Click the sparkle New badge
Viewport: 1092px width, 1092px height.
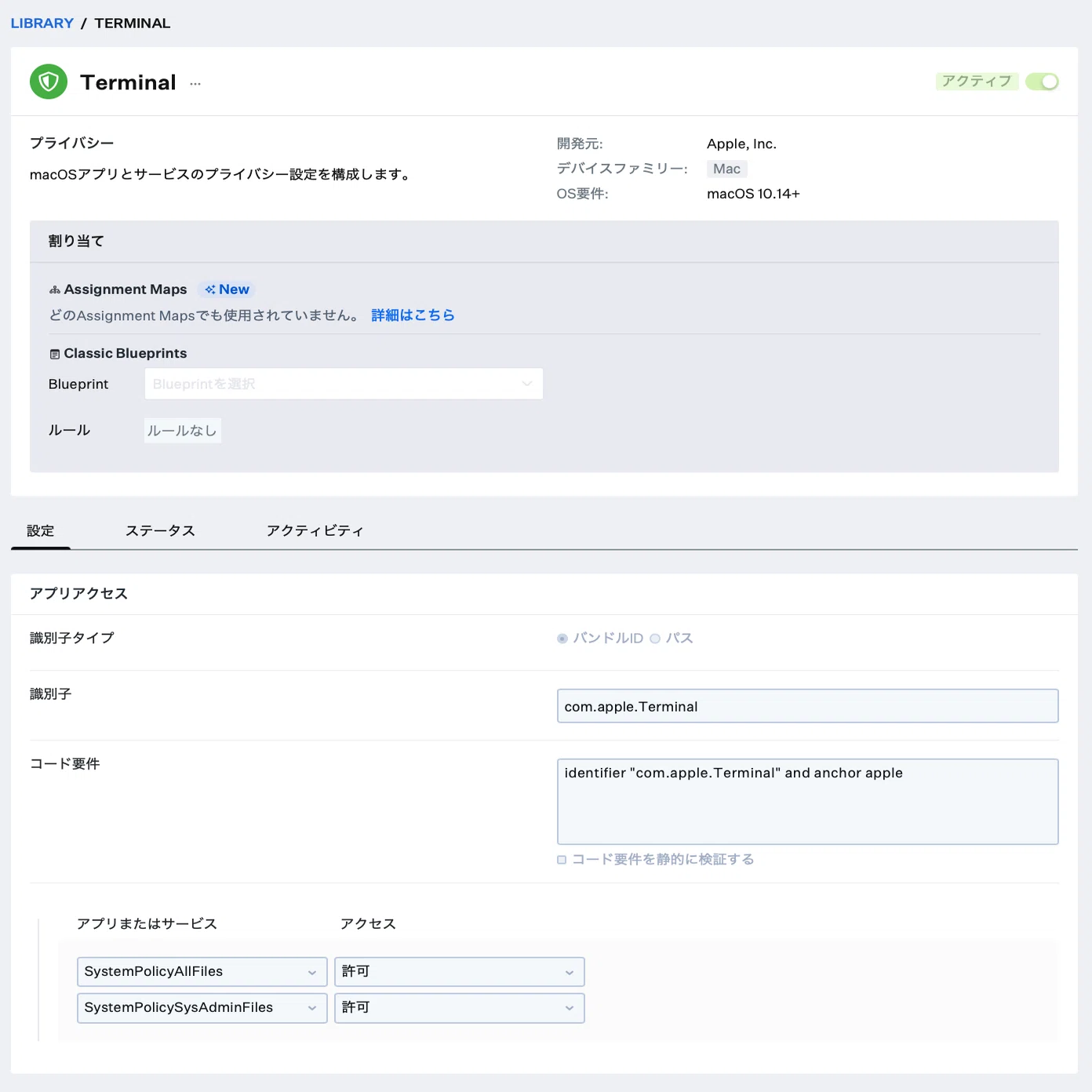click(227, 289)
